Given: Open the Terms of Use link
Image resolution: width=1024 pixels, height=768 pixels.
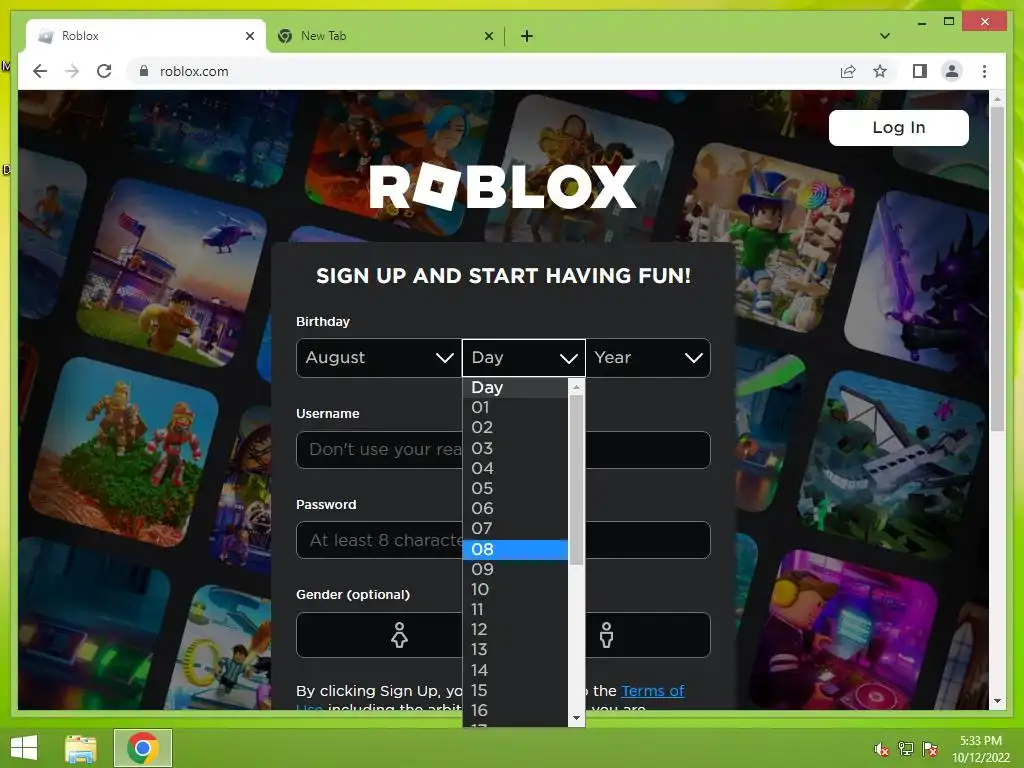Looking at the screenshot, I should 652,691.
